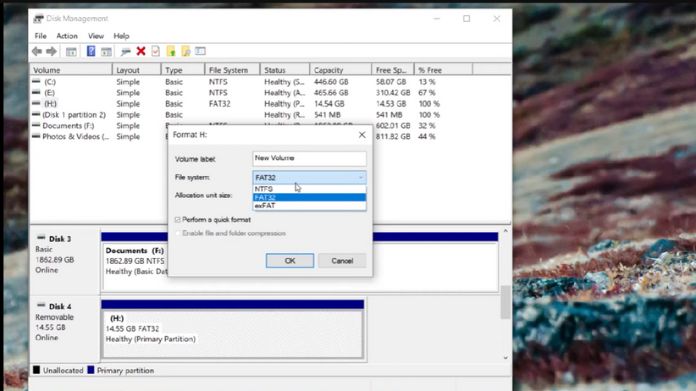Click the drive icon beside Photos & Videos
The width and height of the screenshot is (696, 391).
36,136
